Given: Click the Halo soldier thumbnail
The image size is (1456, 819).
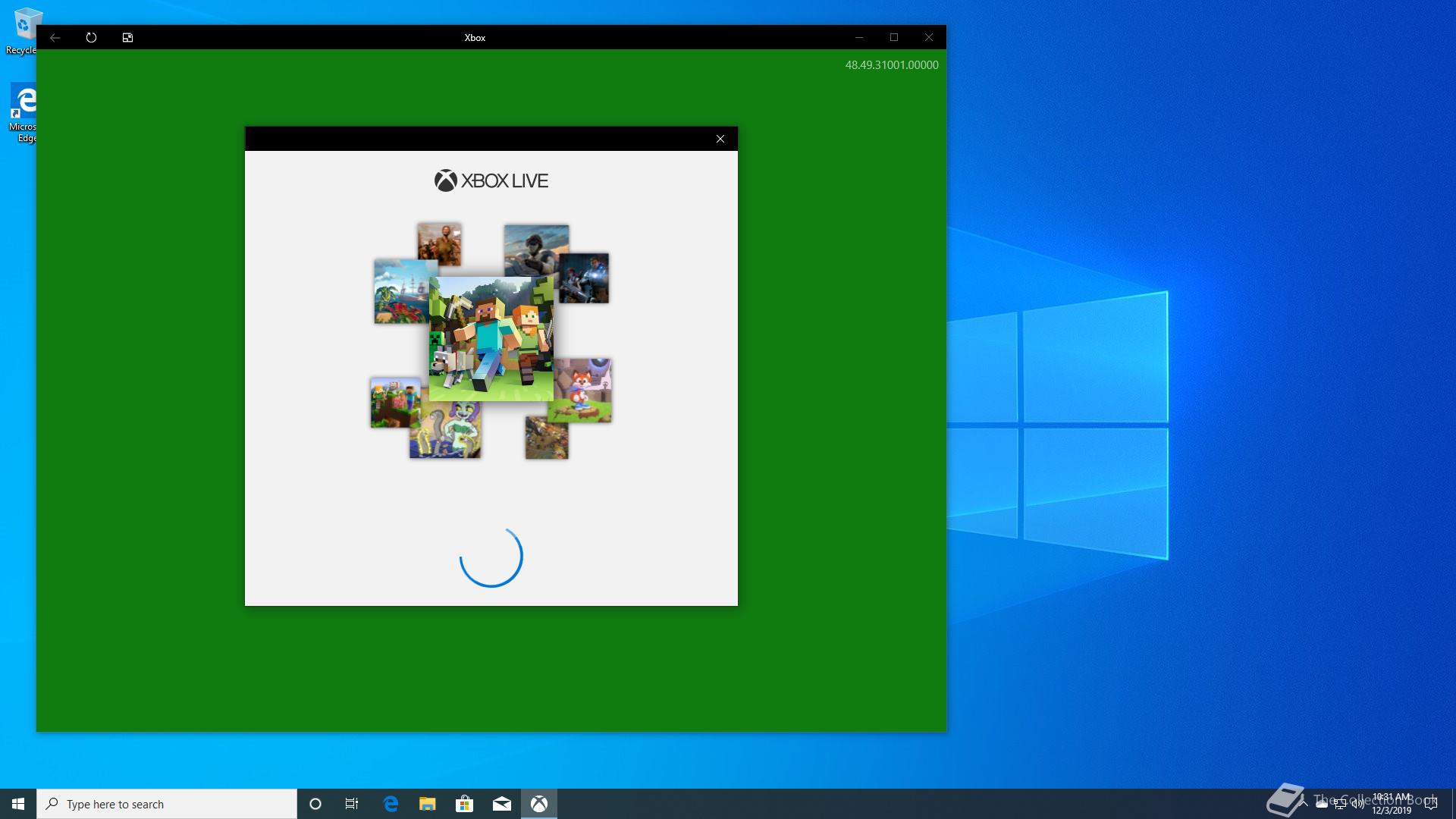Looking at the screenshot, I should pyautogui.click(x=537, y=249).
